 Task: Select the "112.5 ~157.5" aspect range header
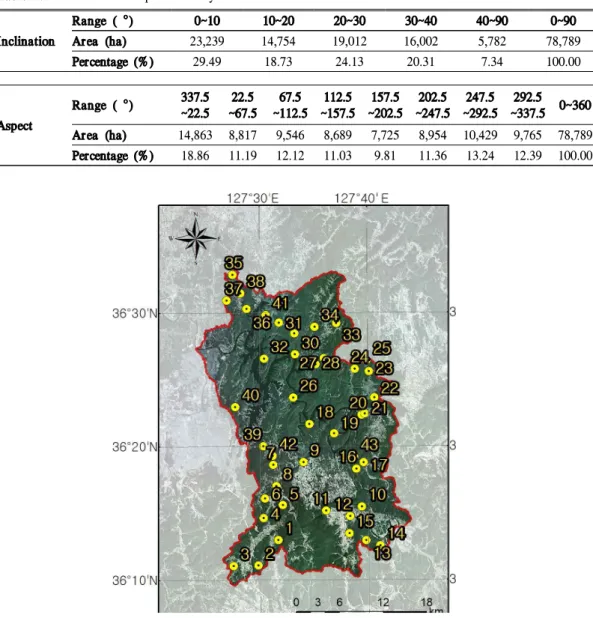pyautogui.click(x=338, y=105)
